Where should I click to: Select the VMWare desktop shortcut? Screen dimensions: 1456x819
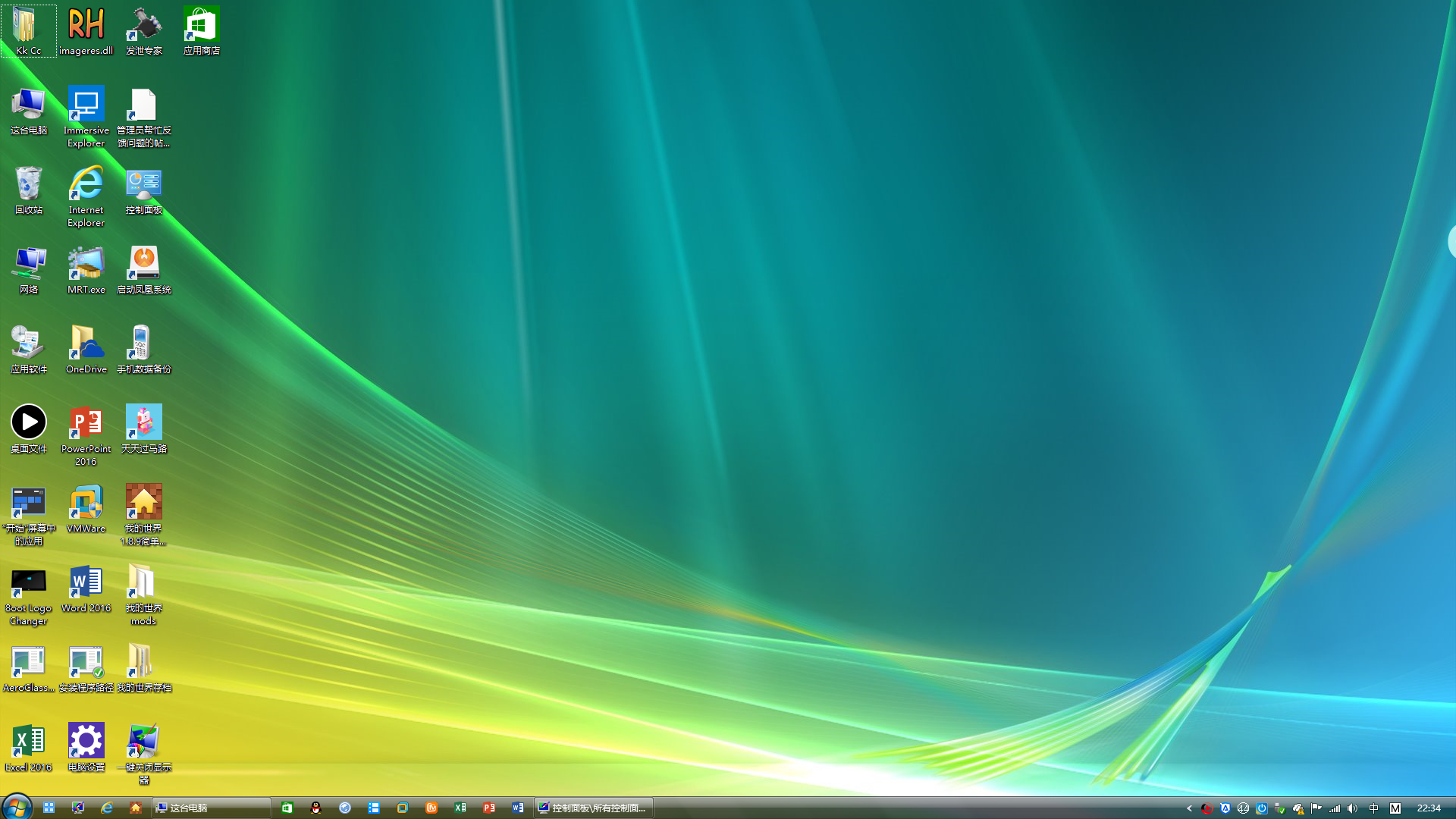coord(86,509)
